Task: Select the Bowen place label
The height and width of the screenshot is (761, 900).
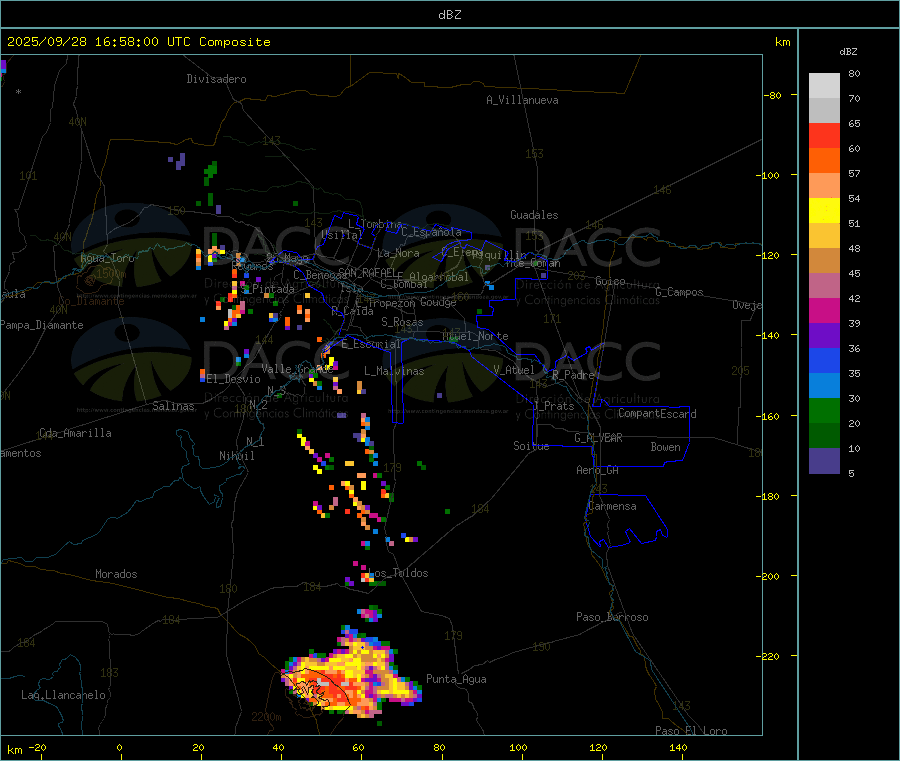Action: tap(665, 447)
